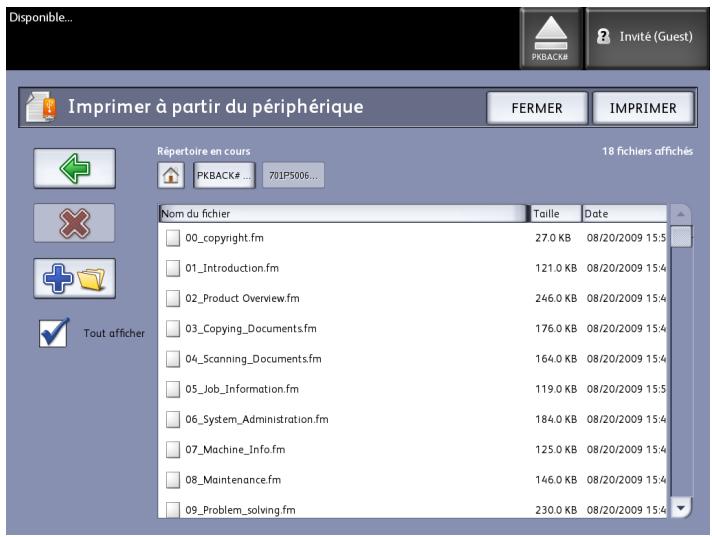Click the print-from-device USB document icon
Image resolution: width=712 pixels, height=537 pixels.
click(x=41, y=107)
